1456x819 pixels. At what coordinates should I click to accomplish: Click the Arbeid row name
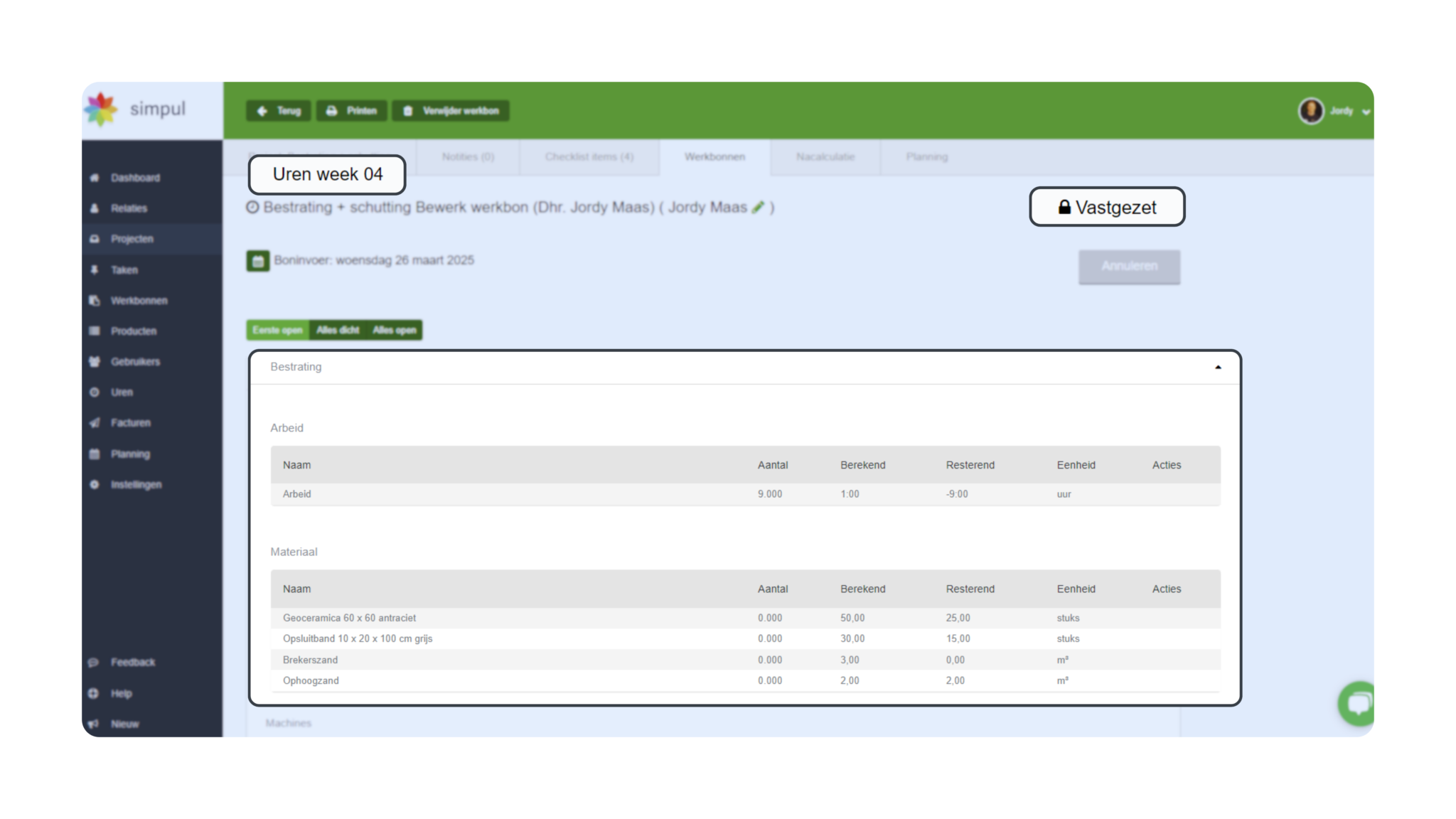click(297, 494)
